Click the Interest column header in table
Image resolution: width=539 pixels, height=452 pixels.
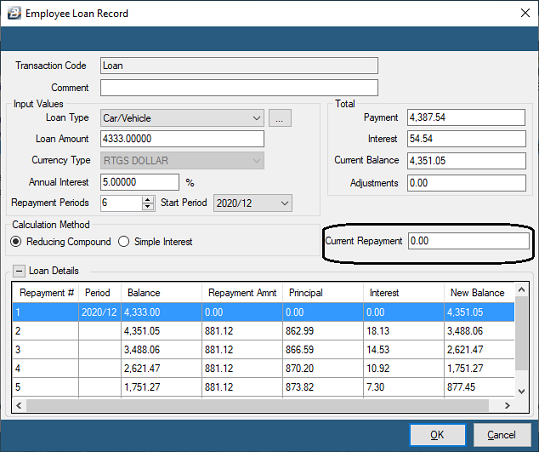tap(404, 293)
